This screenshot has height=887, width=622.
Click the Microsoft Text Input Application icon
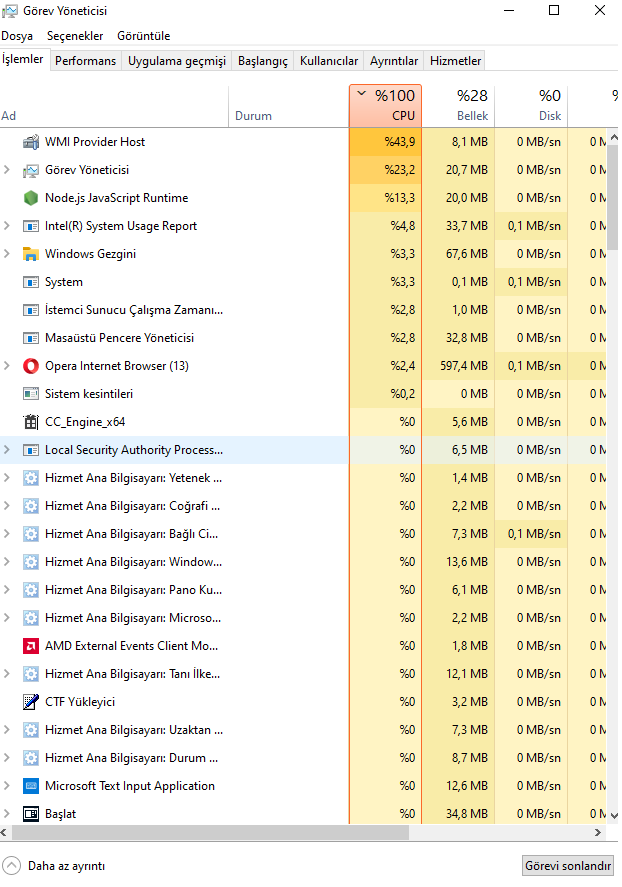(x=31, y=786)
